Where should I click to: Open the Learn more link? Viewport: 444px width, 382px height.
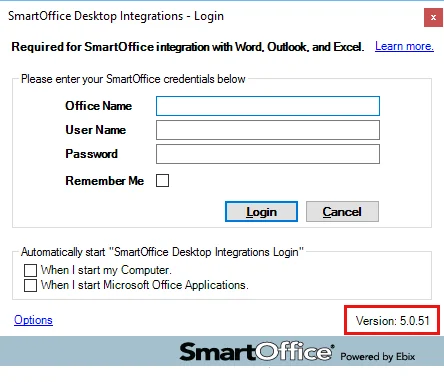pos(404,46)
